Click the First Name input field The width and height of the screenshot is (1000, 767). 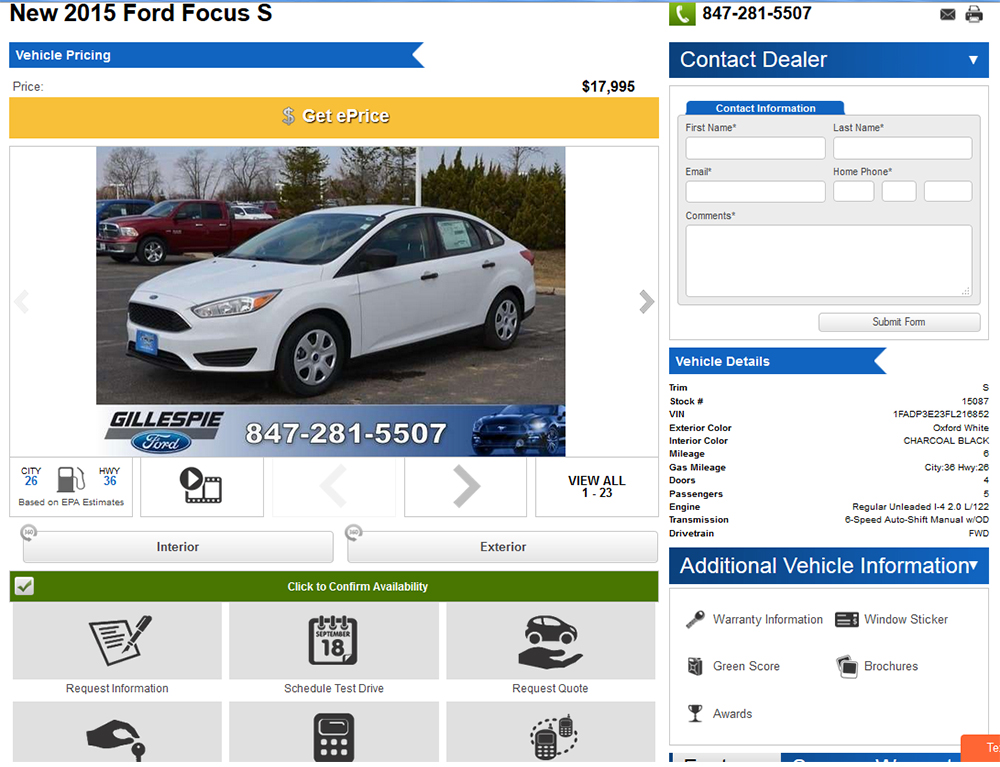click(x=755, y=148)
